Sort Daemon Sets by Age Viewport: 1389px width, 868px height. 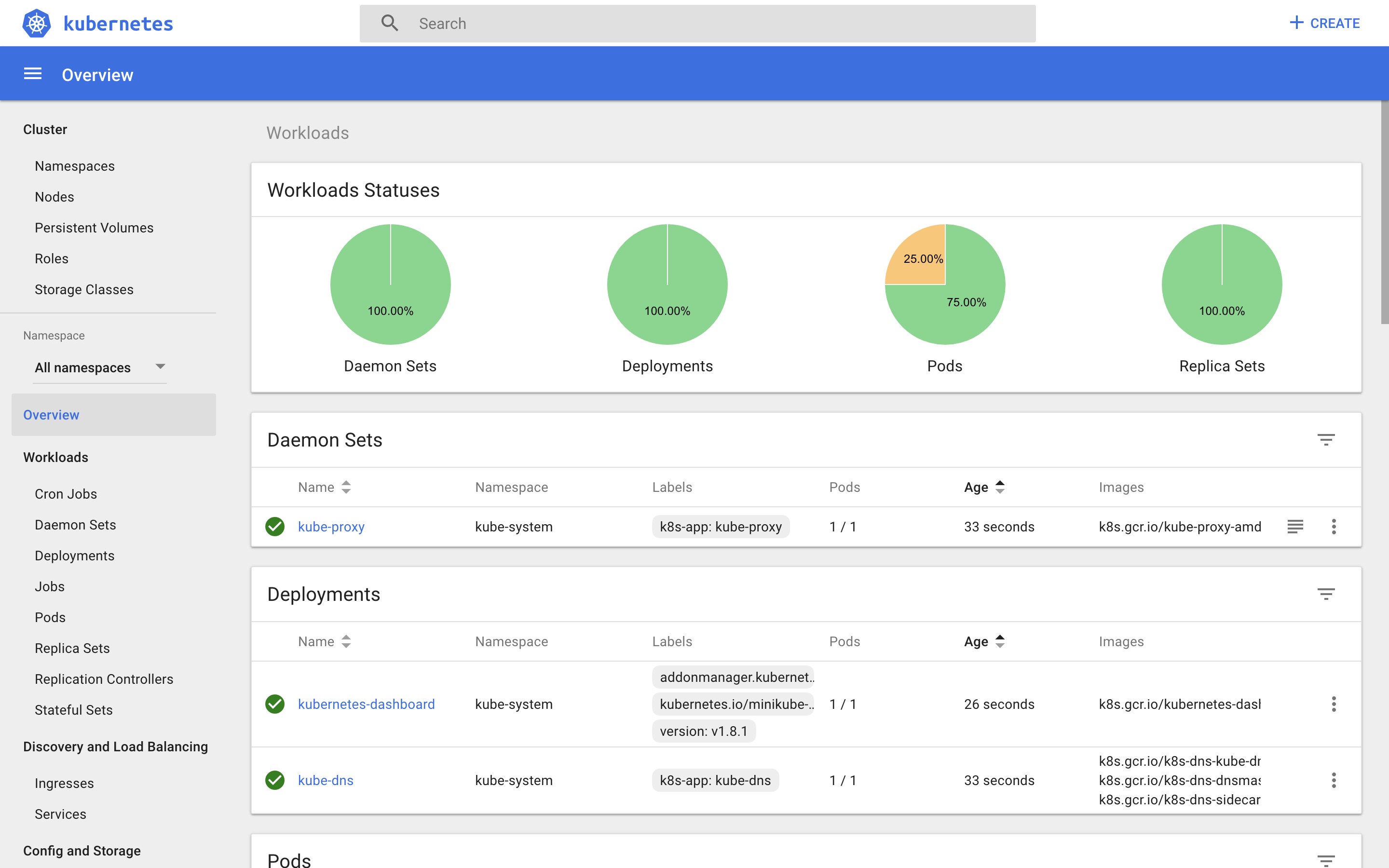(984, 488)
